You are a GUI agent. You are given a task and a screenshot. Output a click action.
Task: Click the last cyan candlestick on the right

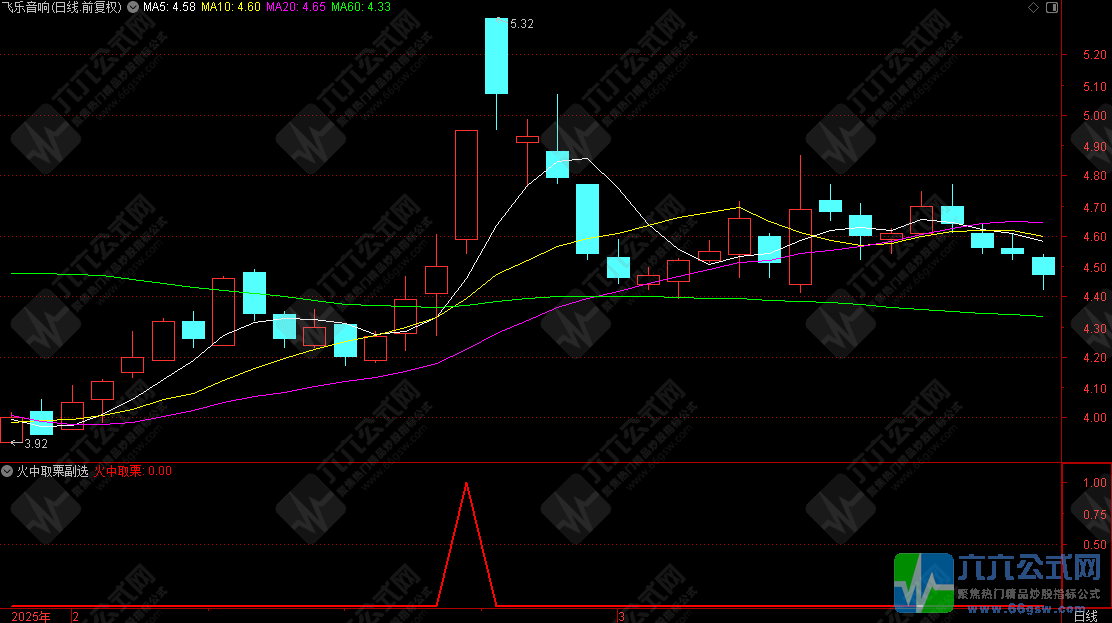(x=1043, y=265)
